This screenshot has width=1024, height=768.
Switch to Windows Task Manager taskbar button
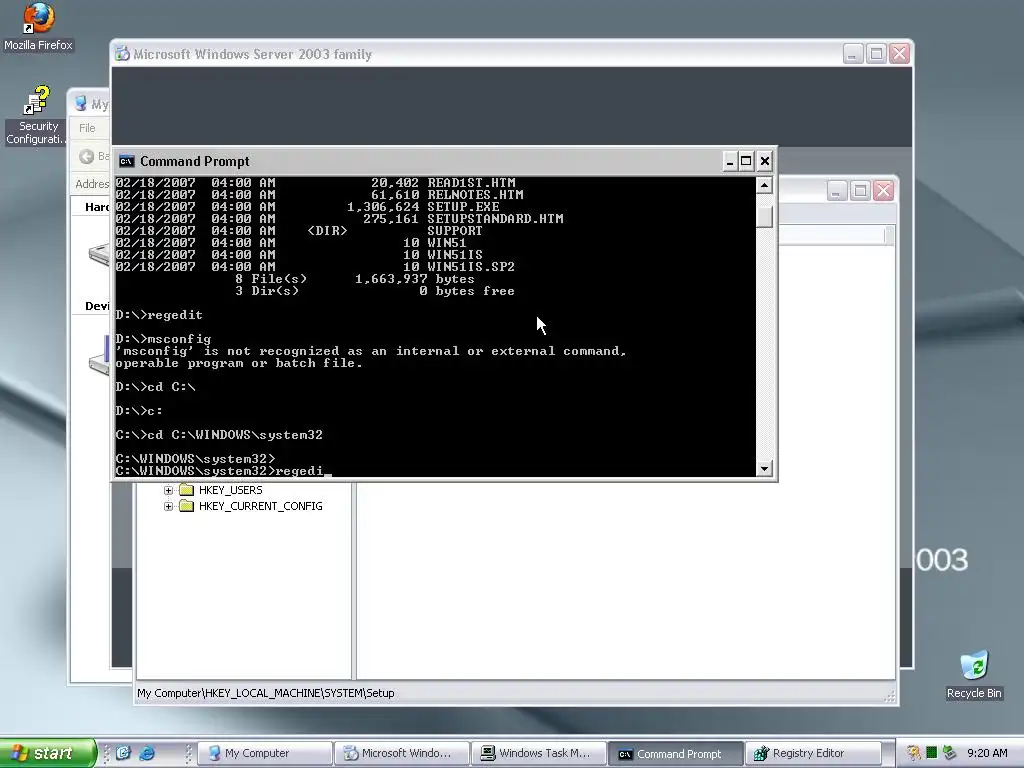pyautogui.click(x=539, y=753)
